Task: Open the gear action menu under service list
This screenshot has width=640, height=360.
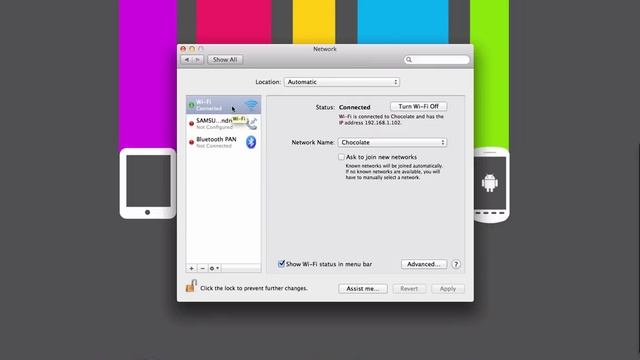Action: (x=214, y=268)
